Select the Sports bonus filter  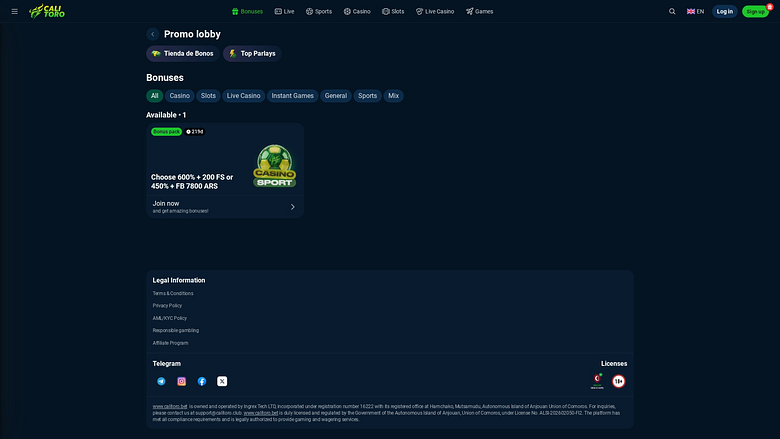click(x=368, y=96)
